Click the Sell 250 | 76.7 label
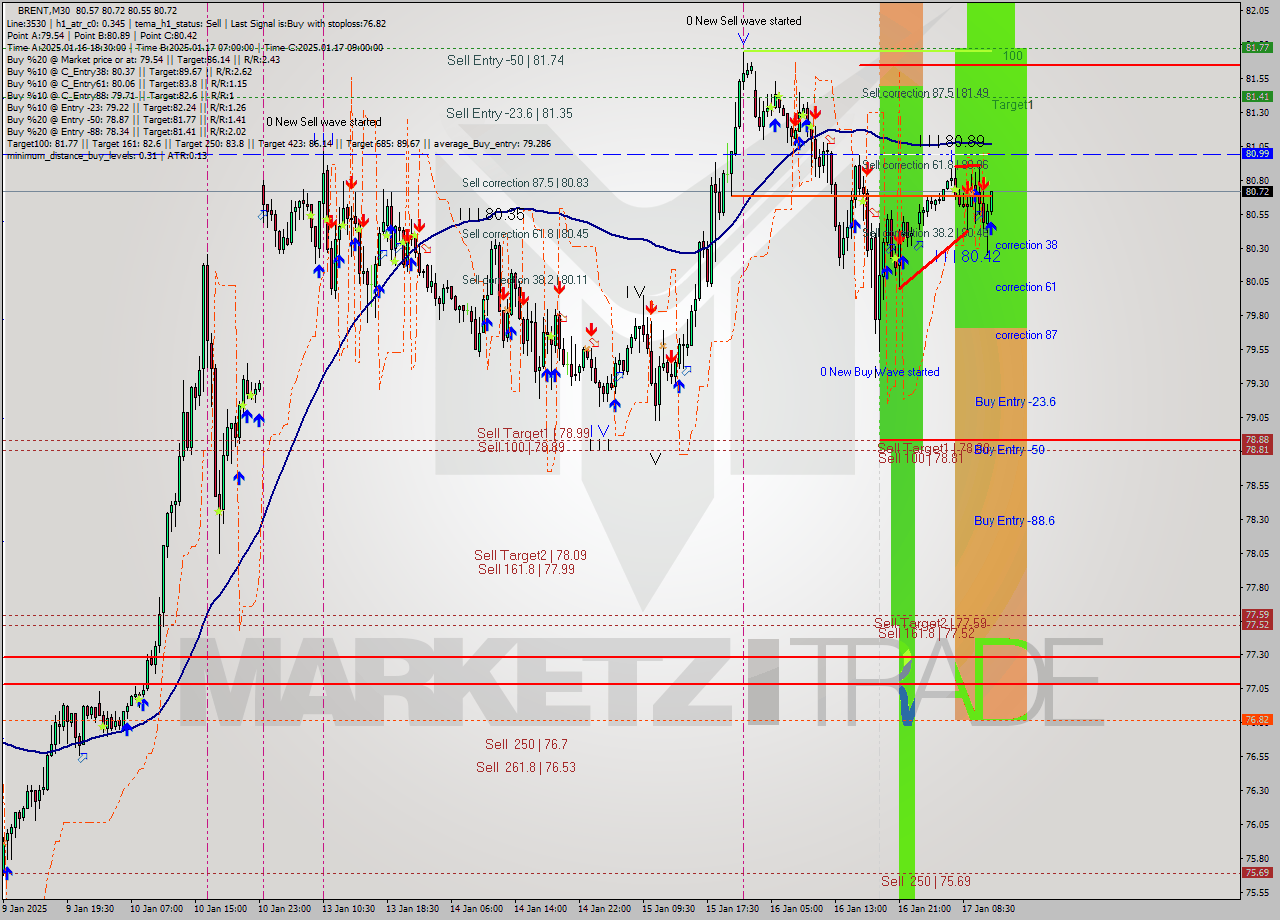Image resolution: width=1280 pixels, height=920 pixels. tap(526, 744)
